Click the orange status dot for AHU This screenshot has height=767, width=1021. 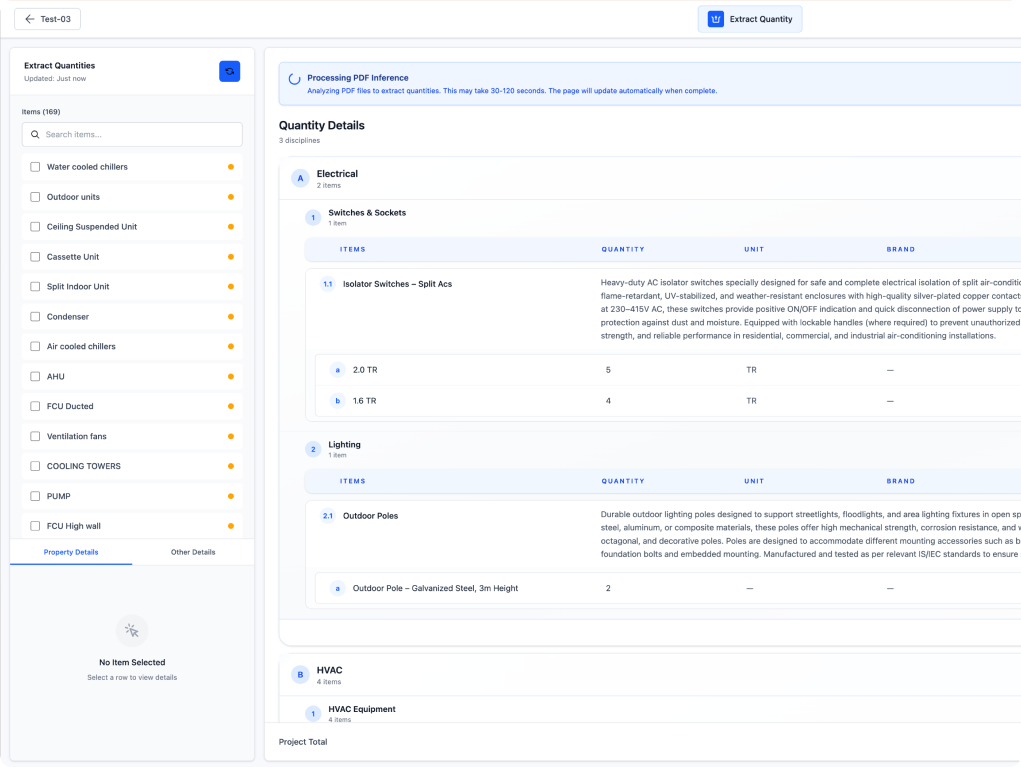pos(230,377)
